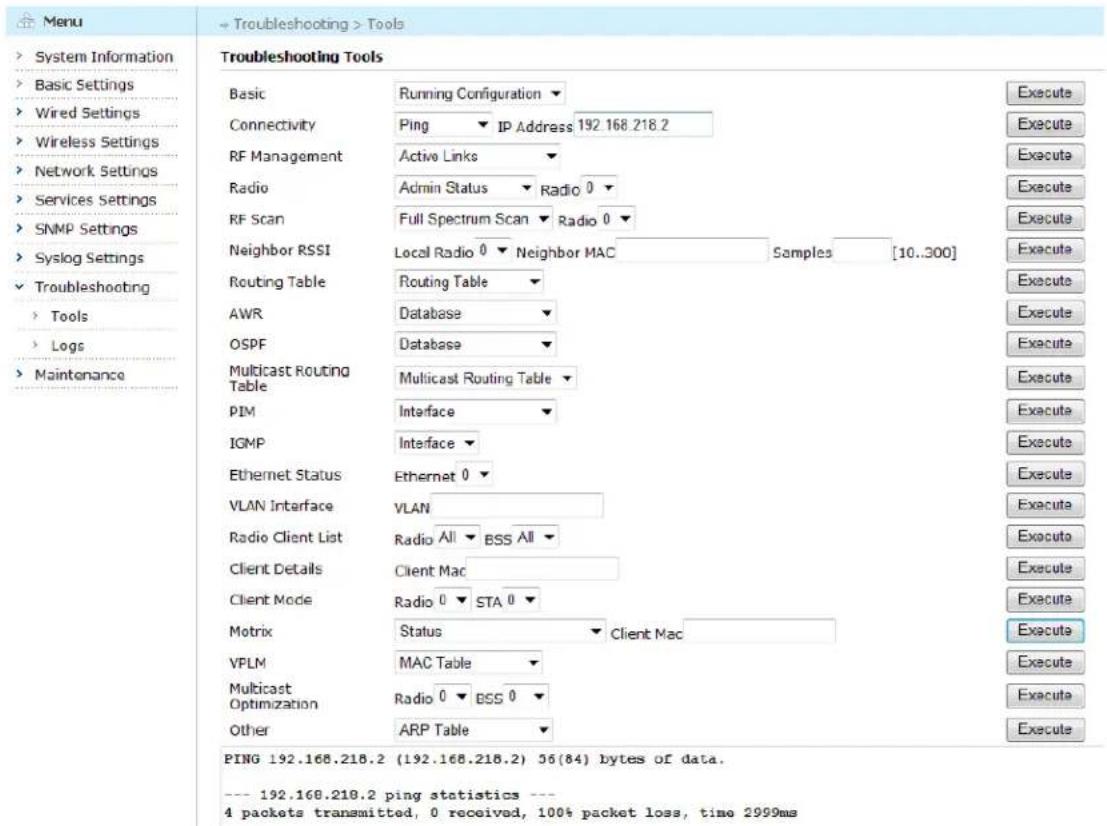
Task: Execute the Connectivity ping
Action: click(x=1045, y=124)
